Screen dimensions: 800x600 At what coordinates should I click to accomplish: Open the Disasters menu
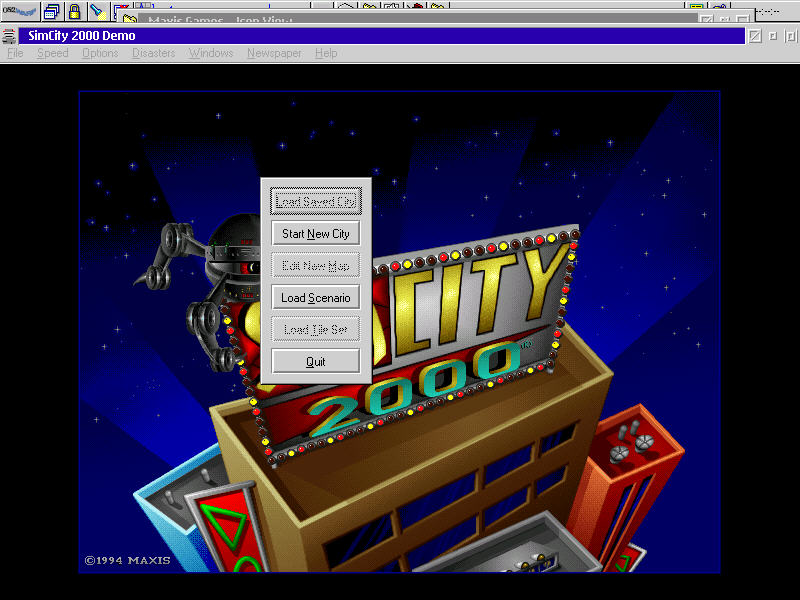154,53
